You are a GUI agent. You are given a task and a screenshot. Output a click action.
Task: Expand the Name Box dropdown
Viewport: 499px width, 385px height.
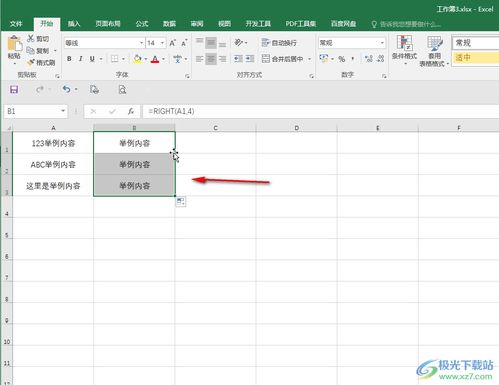tap(63, 111)
